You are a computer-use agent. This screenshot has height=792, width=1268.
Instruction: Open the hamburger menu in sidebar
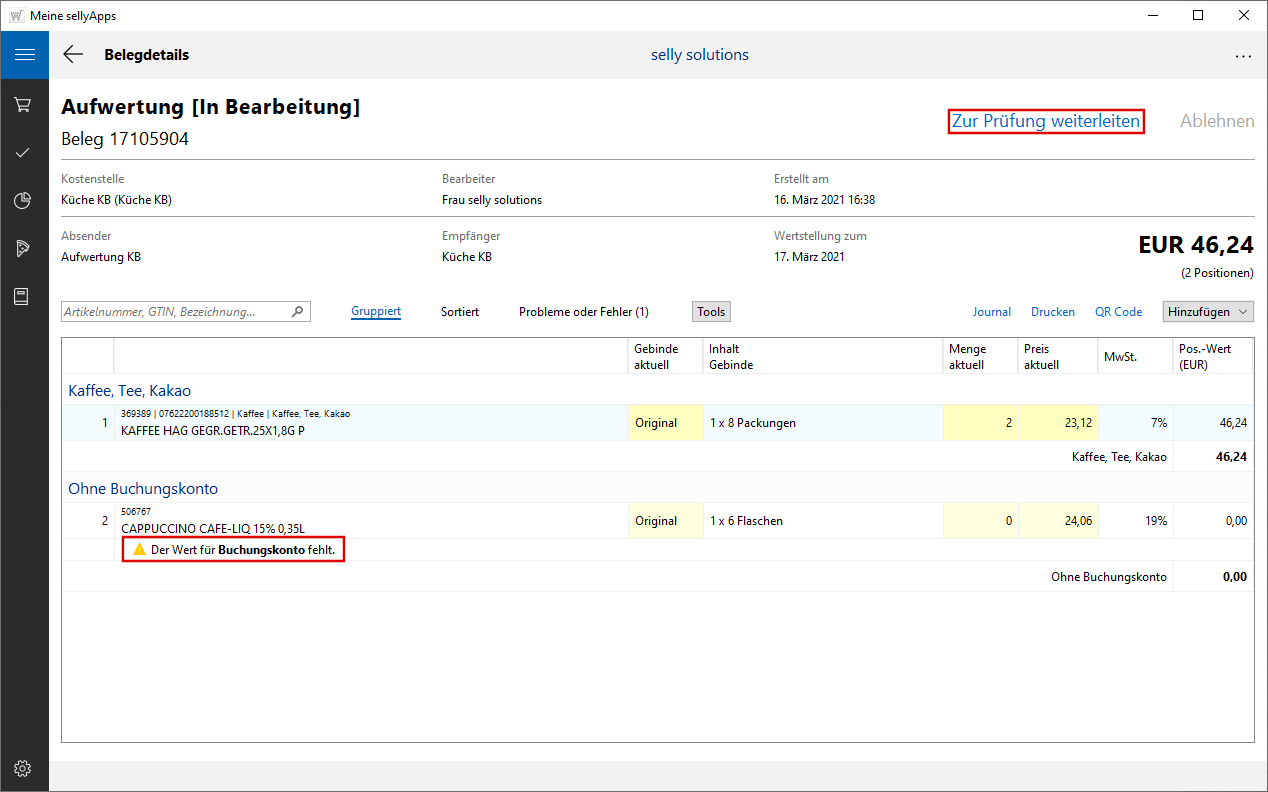point(24,55)
